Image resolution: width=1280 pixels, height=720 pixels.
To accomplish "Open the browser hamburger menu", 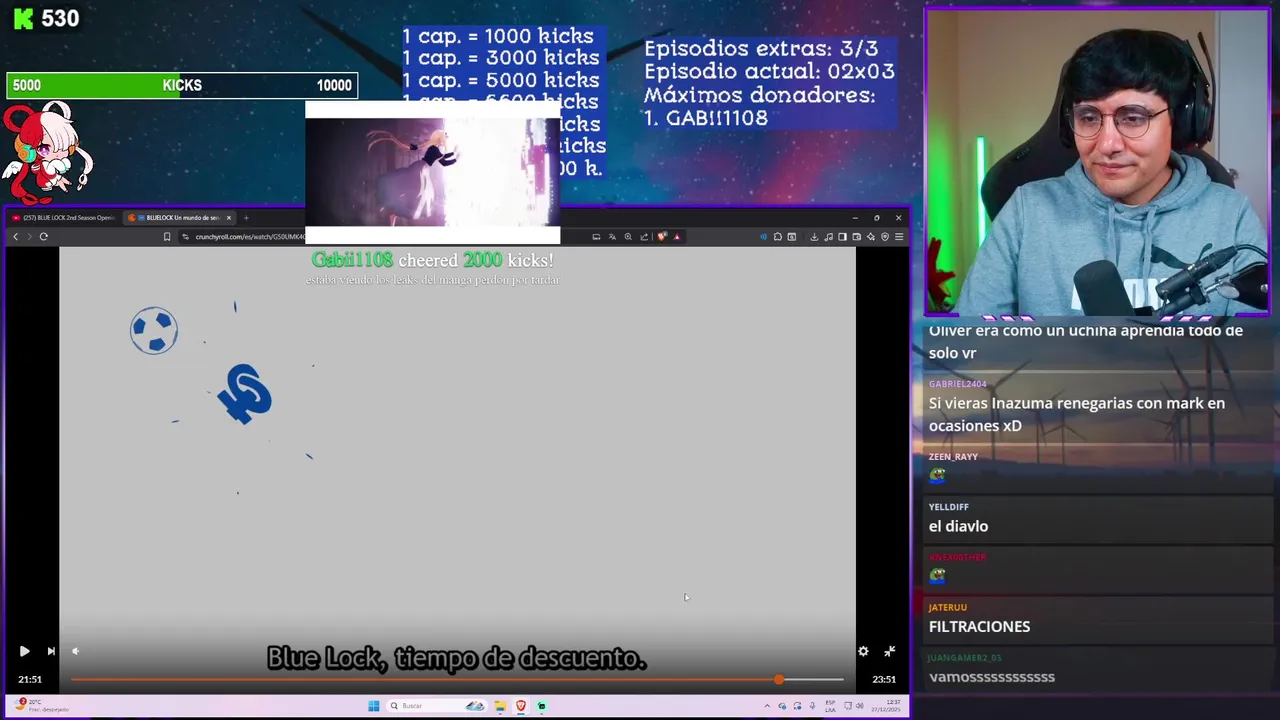I will click(x=899, y=237).
